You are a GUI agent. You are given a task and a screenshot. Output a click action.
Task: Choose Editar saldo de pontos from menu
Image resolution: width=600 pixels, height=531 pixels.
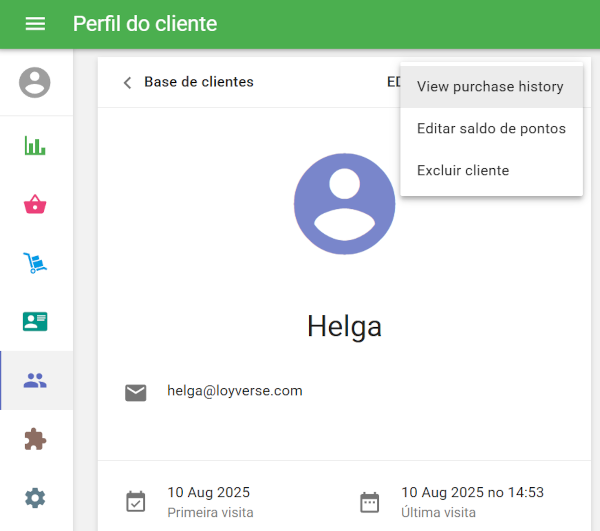(490, 129)
